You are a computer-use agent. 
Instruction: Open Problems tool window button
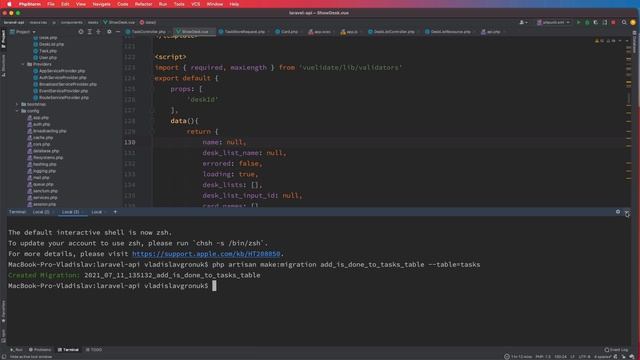(x=40, y=350)
